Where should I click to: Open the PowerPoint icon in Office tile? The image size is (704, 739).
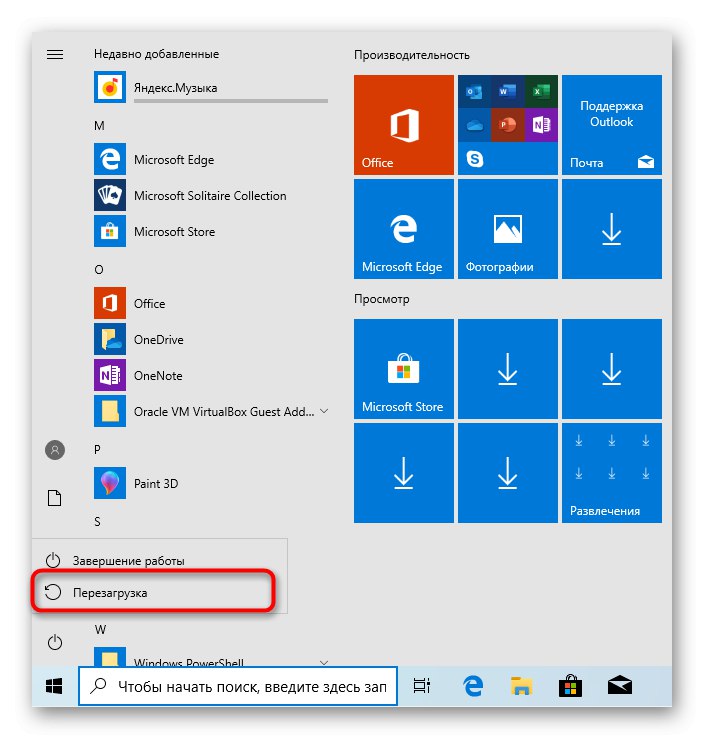[x=508, y=124]
